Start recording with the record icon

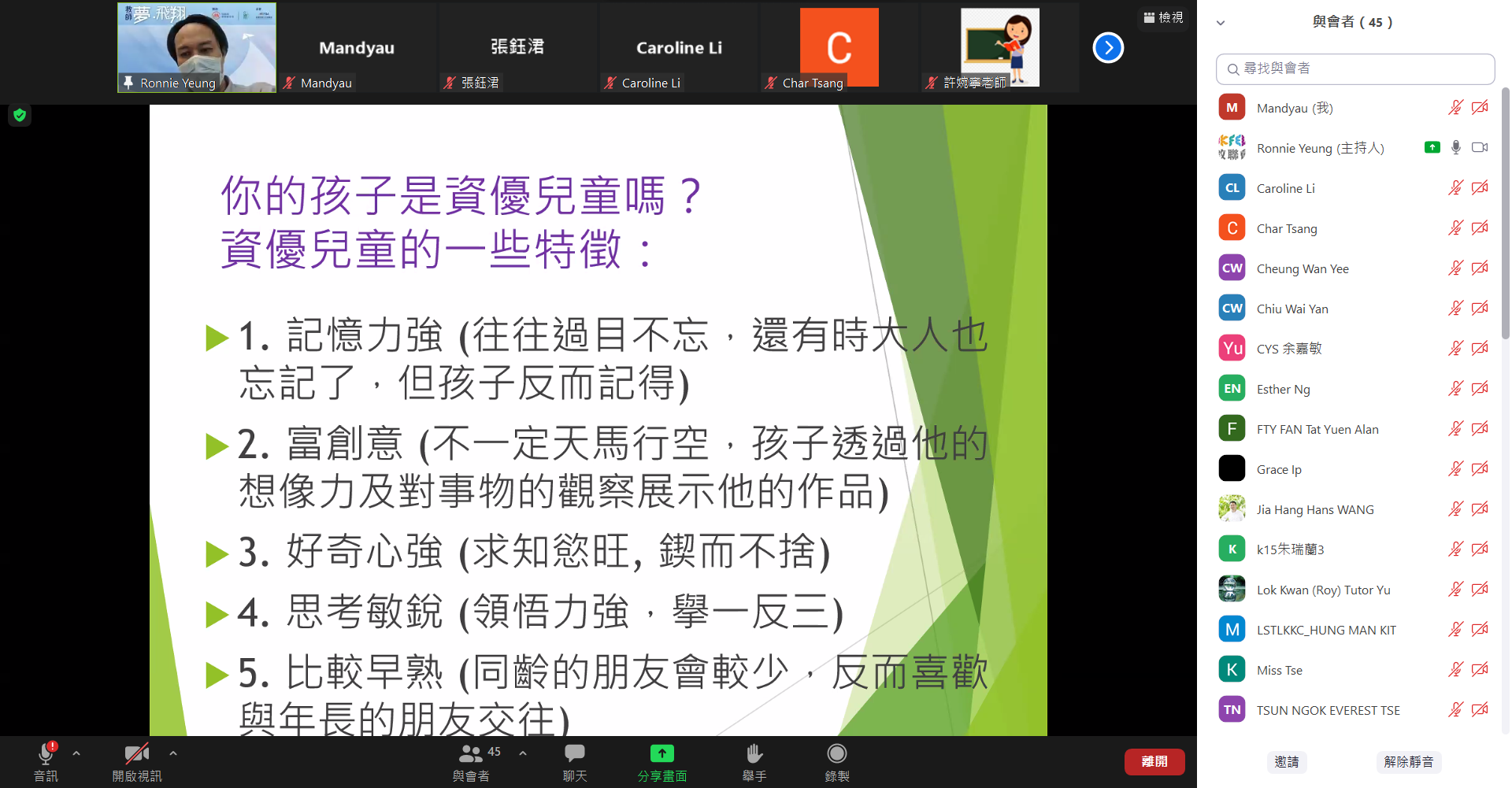coord(837,753)
